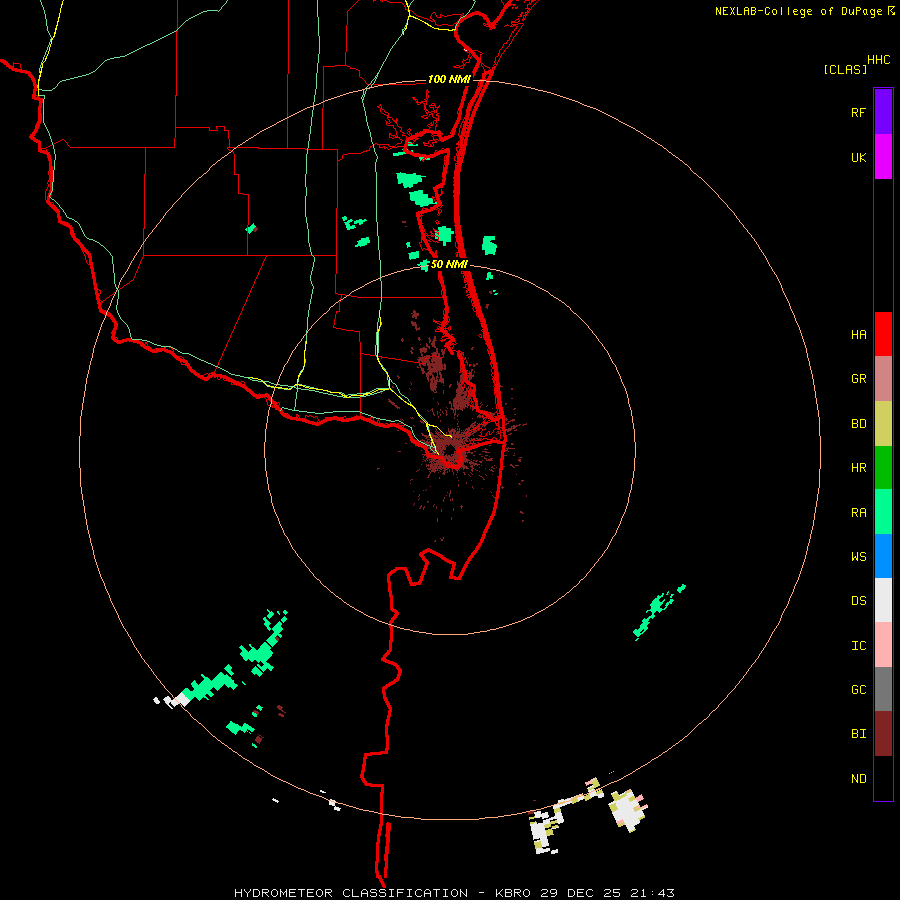900x900 pixels.
Task: Click the WS legend label
Action: point(858,557)
